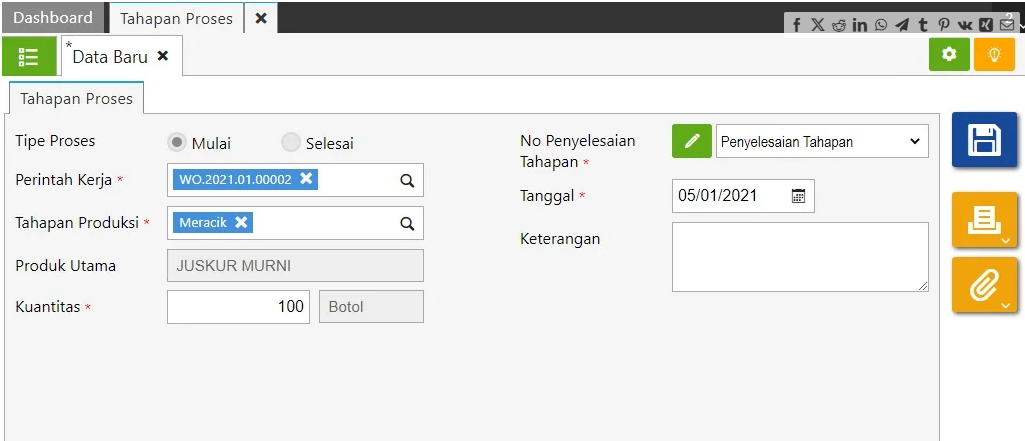Select the Selesai radio button
Screen dimensions: 1025x441
(291, 143)
